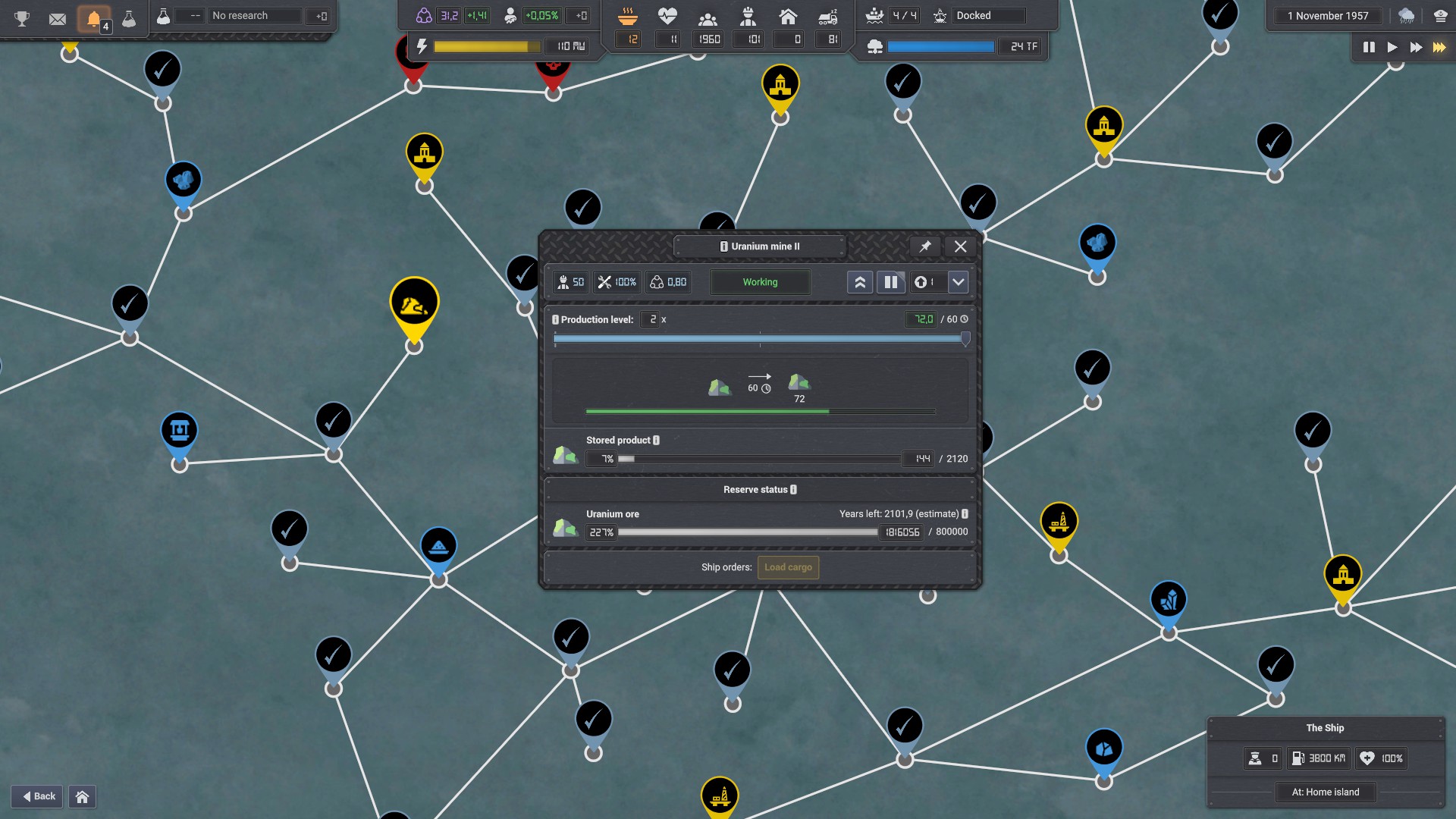Click the Stored product info icon
1456x819 pixels.
(656, 441)
